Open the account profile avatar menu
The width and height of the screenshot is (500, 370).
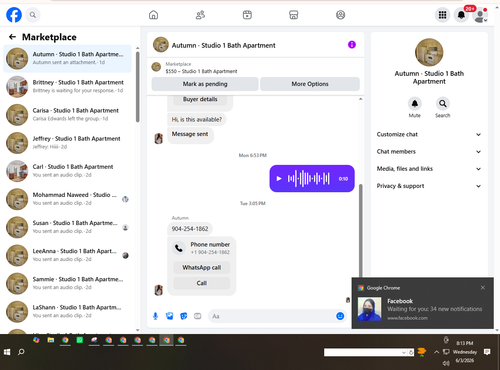click(x=480, y=15)
